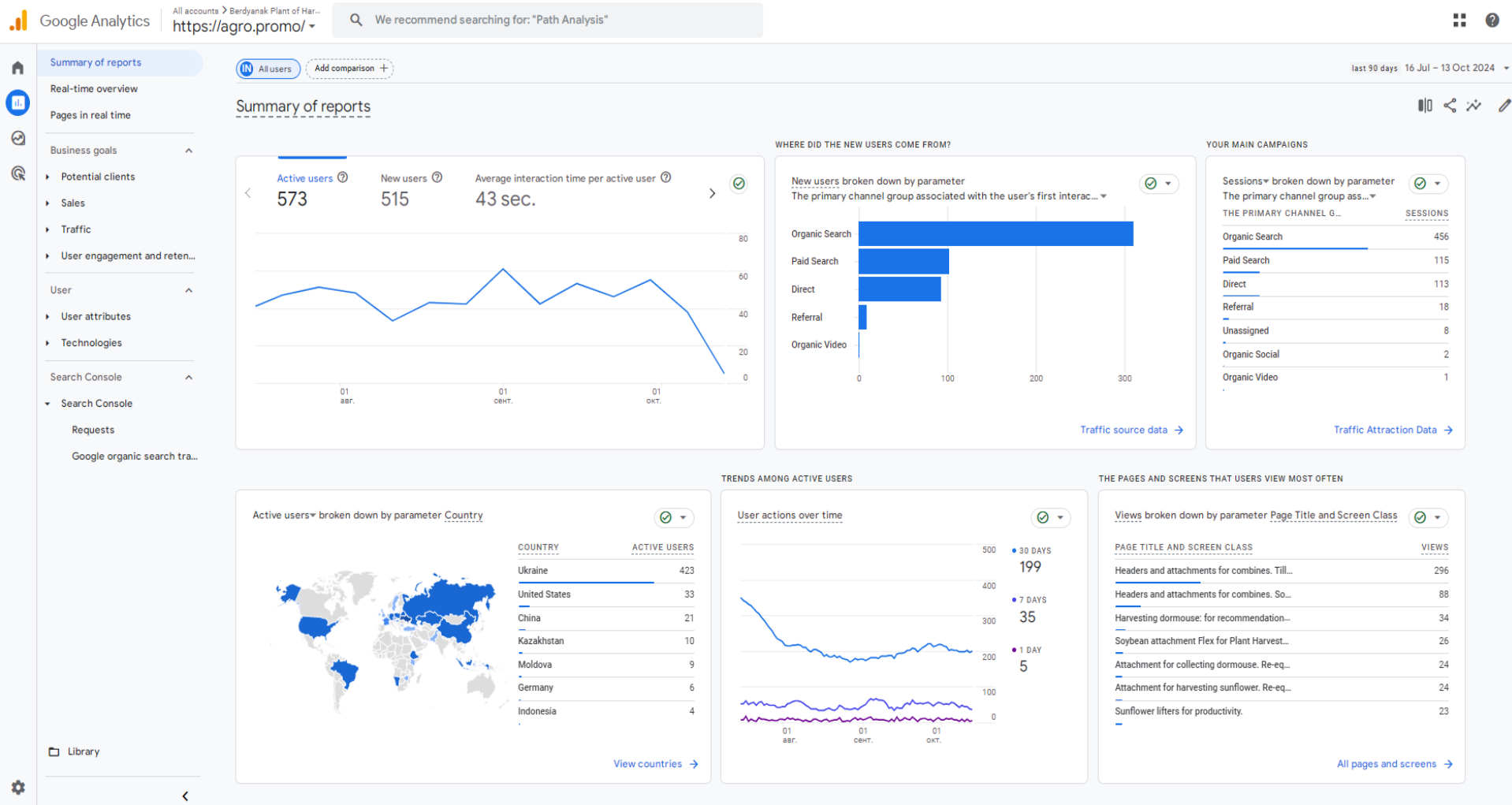Open the Home icon in left rail
1512x805 pixels.
coord(17,68)
